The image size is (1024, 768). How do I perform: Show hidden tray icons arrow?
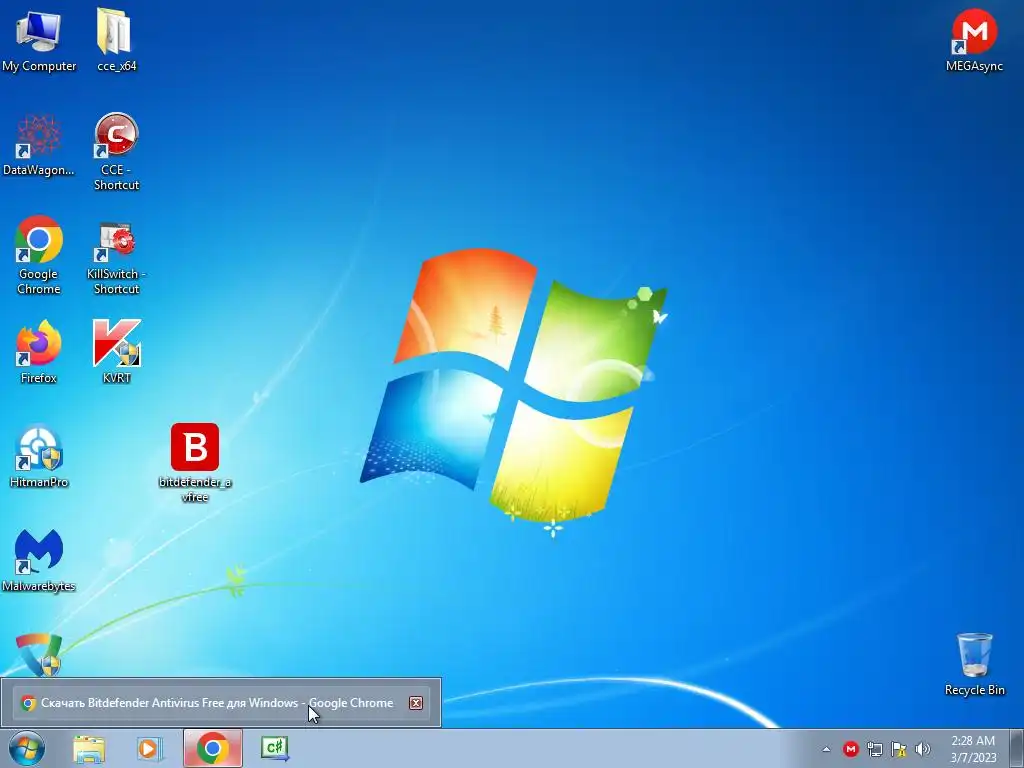826,749
